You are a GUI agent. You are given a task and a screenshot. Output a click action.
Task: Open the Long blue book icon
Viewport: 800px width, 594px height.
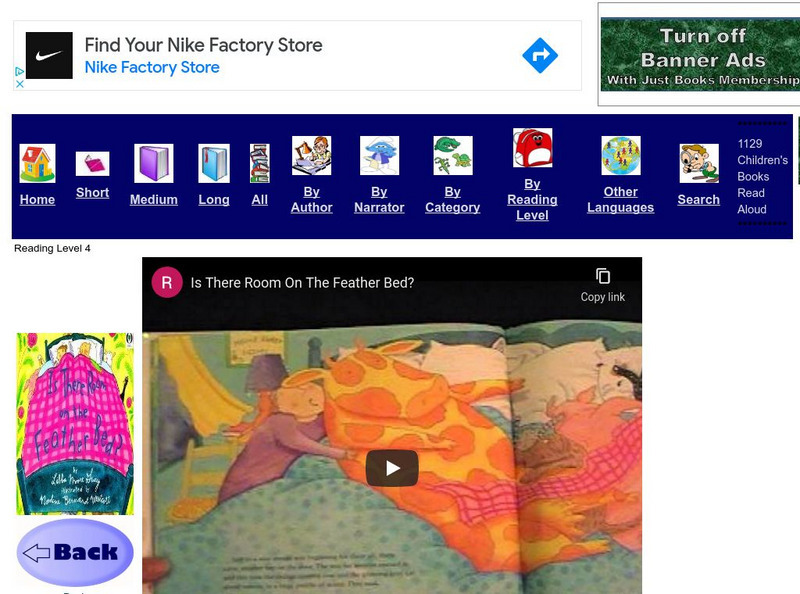(213, 164)
